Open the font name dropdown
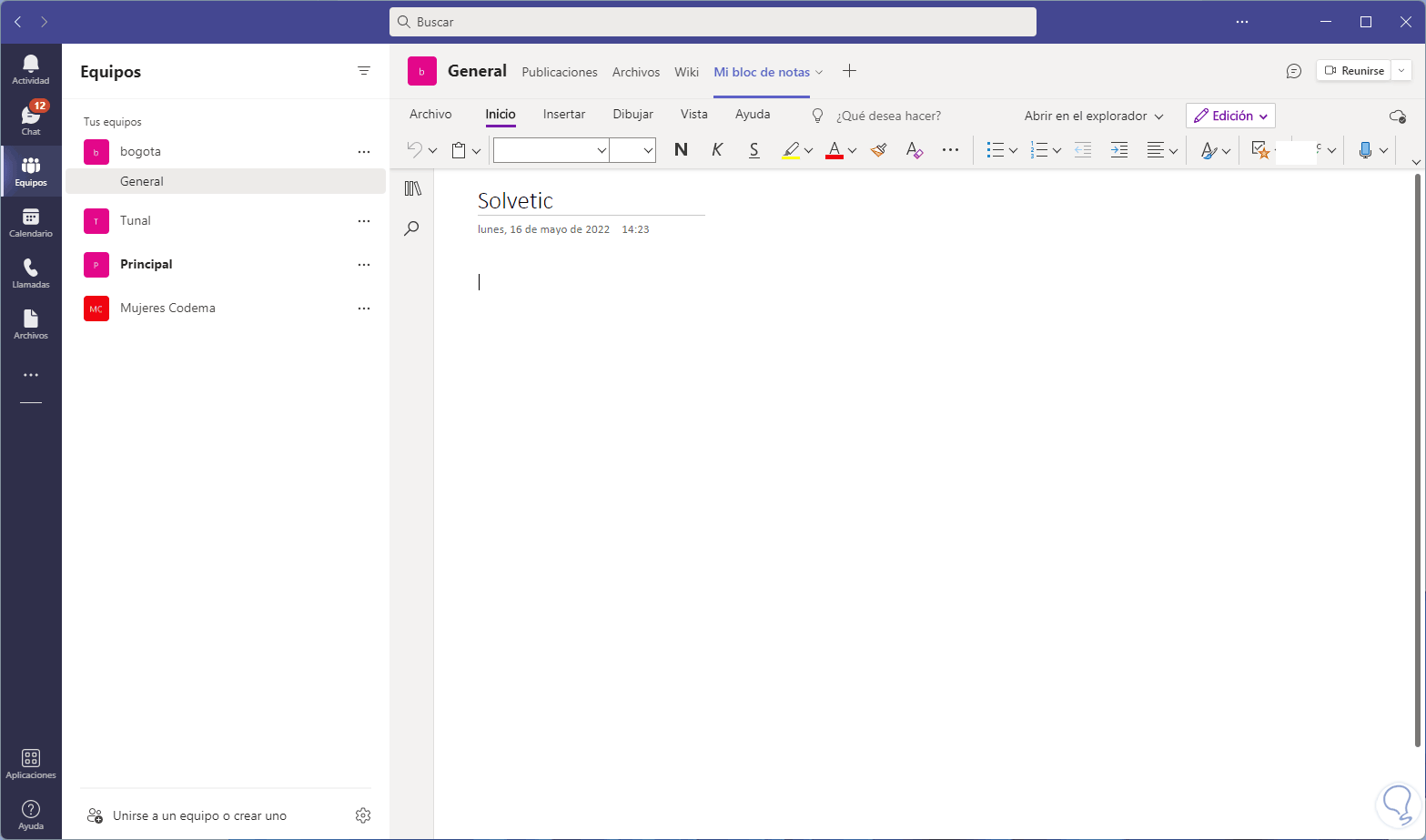This screenshot has width=1426, height=840. point(602,150)
